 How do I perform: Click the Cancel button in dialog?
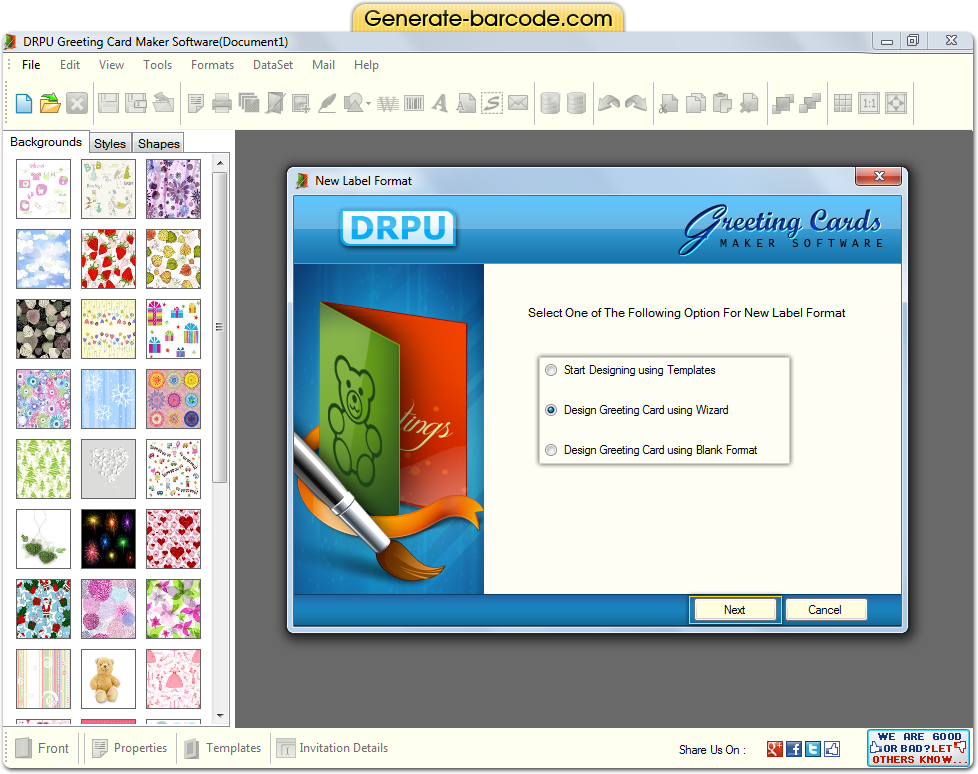(x=825, y=610)
